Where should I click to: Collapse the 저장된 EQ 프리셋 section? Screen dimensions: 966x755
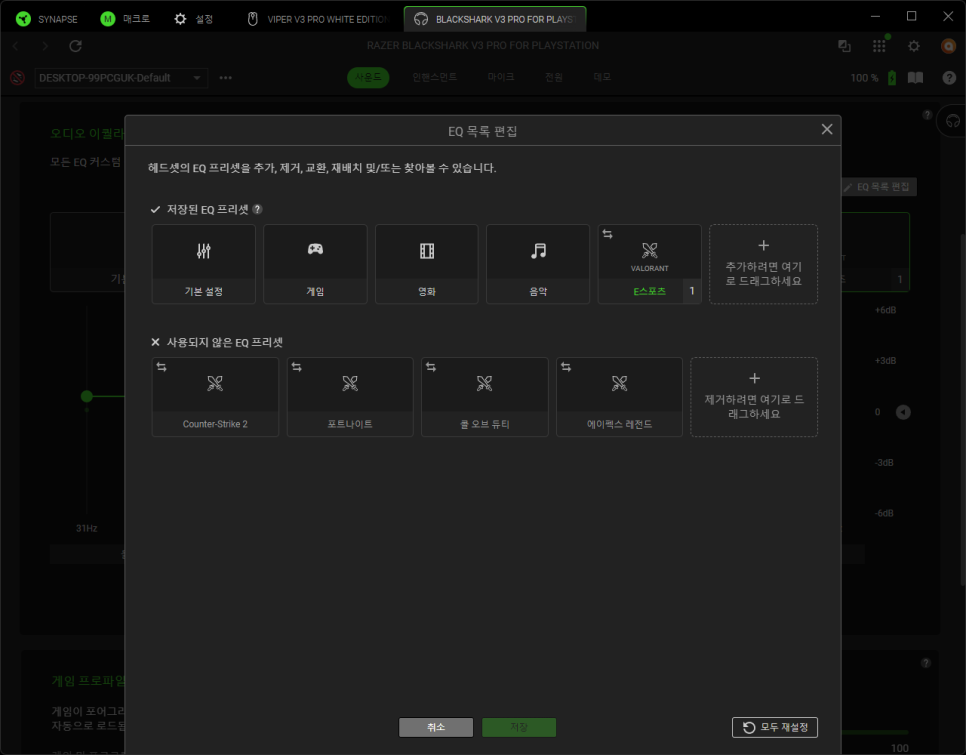tap(155, 210)
